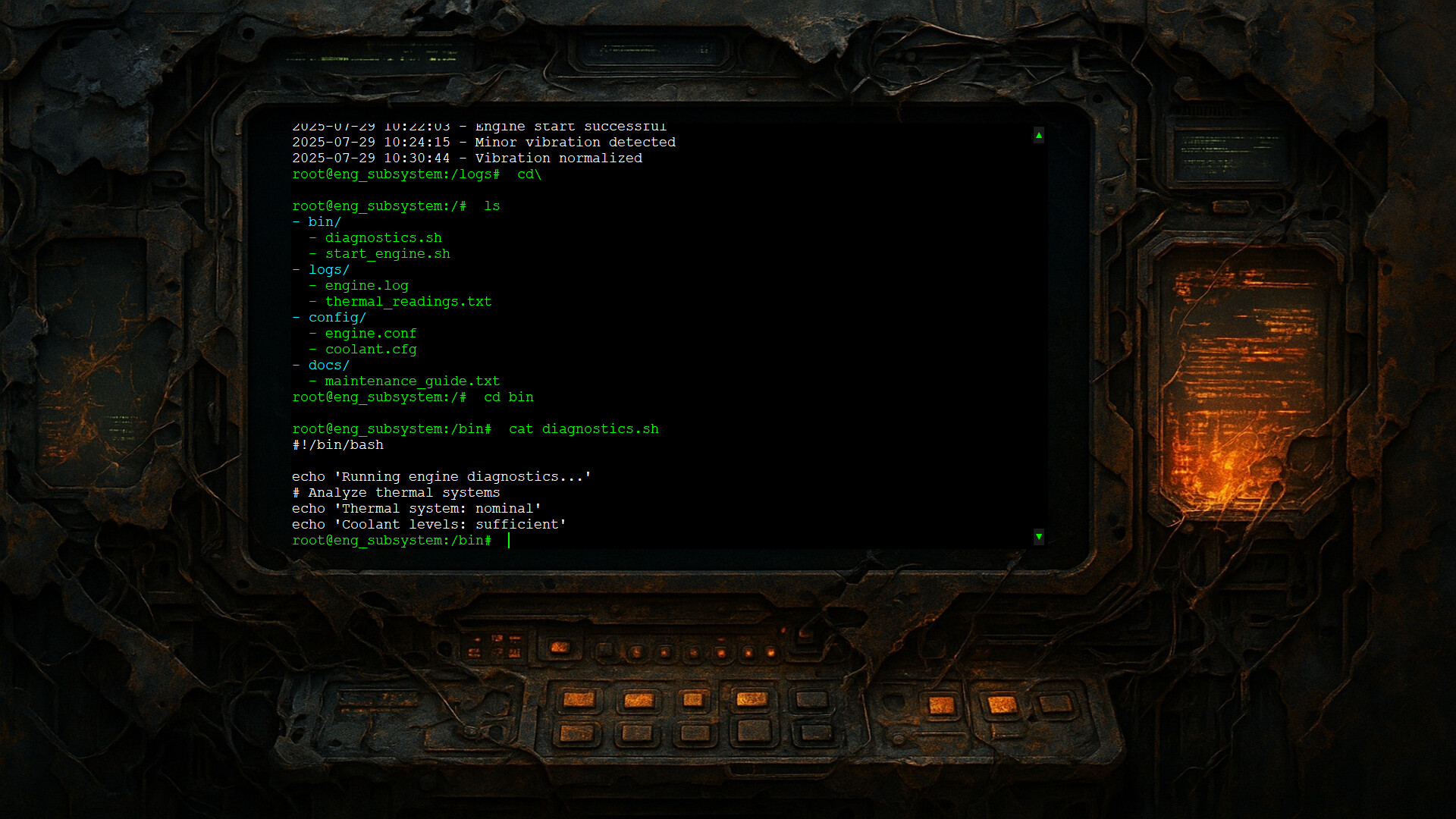Click the green up arrow on the terminal scrollbar
The image size is (1456, 819).
click(x=1038, y=135)
